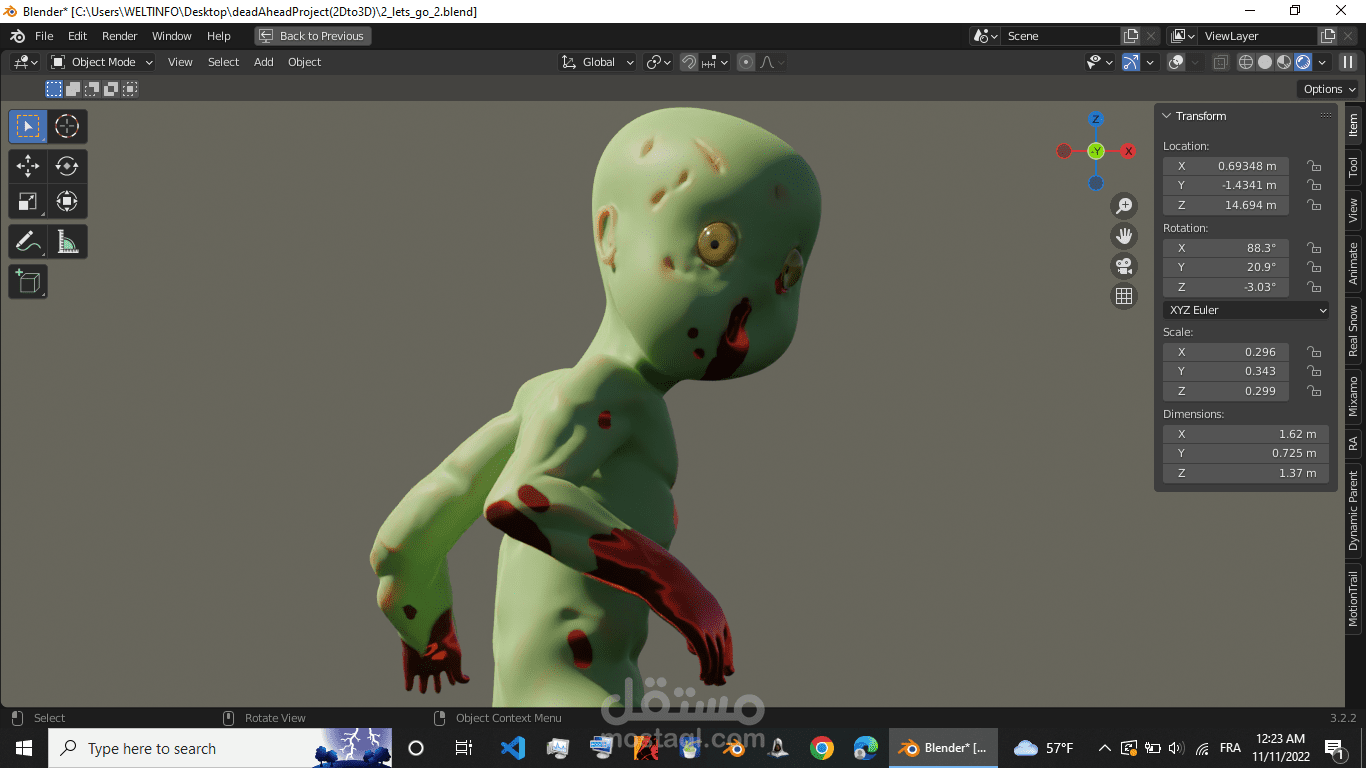Image resolution: width=1366 pixels, height=768 pixels.
Task: Open the Window menu
Action: [171, 36]
